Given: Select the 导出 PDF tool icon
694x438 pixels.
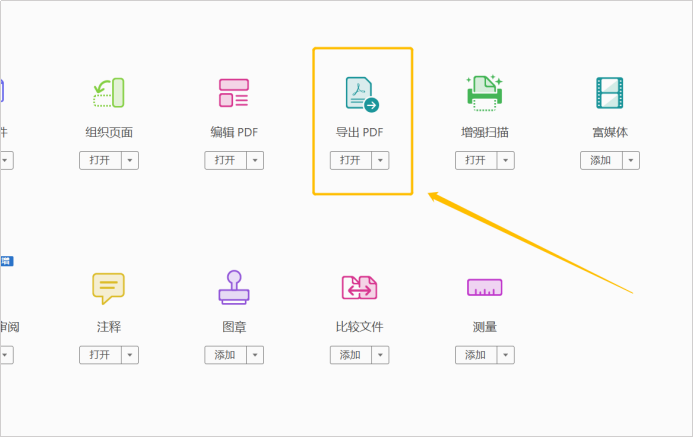Looking at the screenshot, I should (x=362, y=94).
